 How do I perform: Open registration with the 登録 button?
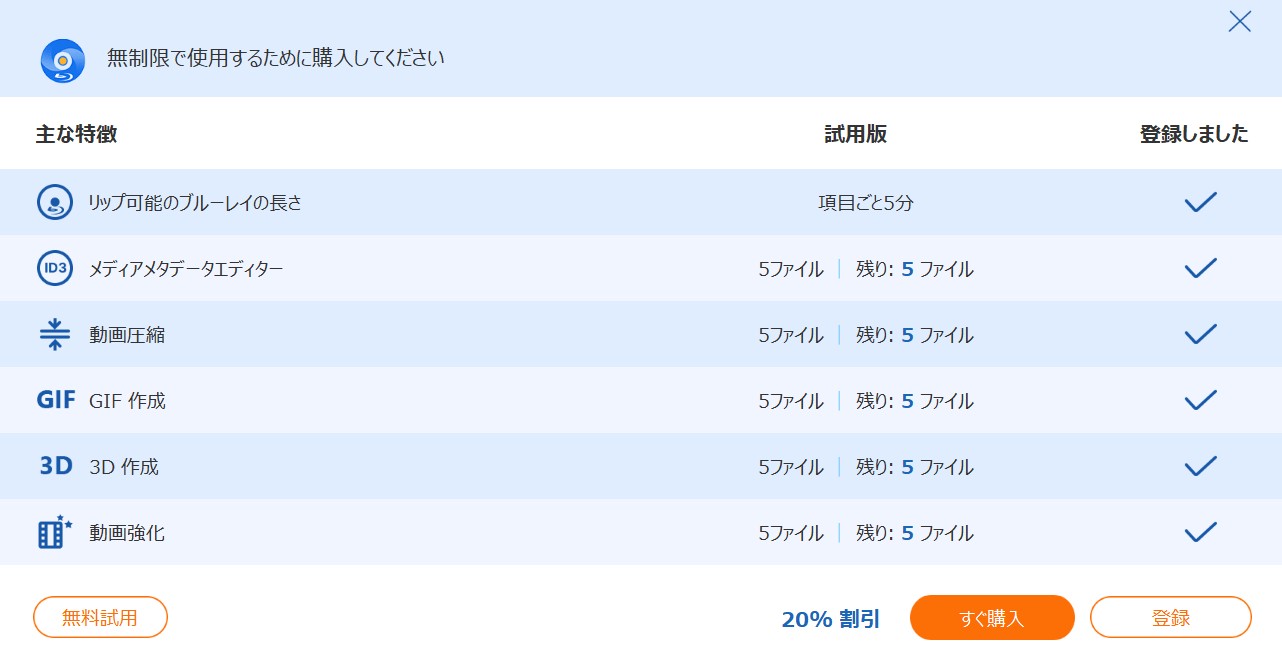1170,617
